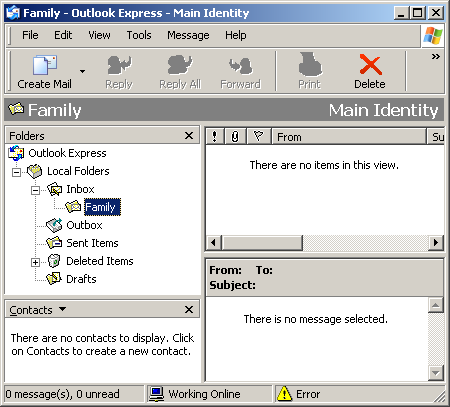Image resolution: width=450 pixels, height=407 pixels.
Task: Close the Folders pane
Action: [x=189, y=135]
